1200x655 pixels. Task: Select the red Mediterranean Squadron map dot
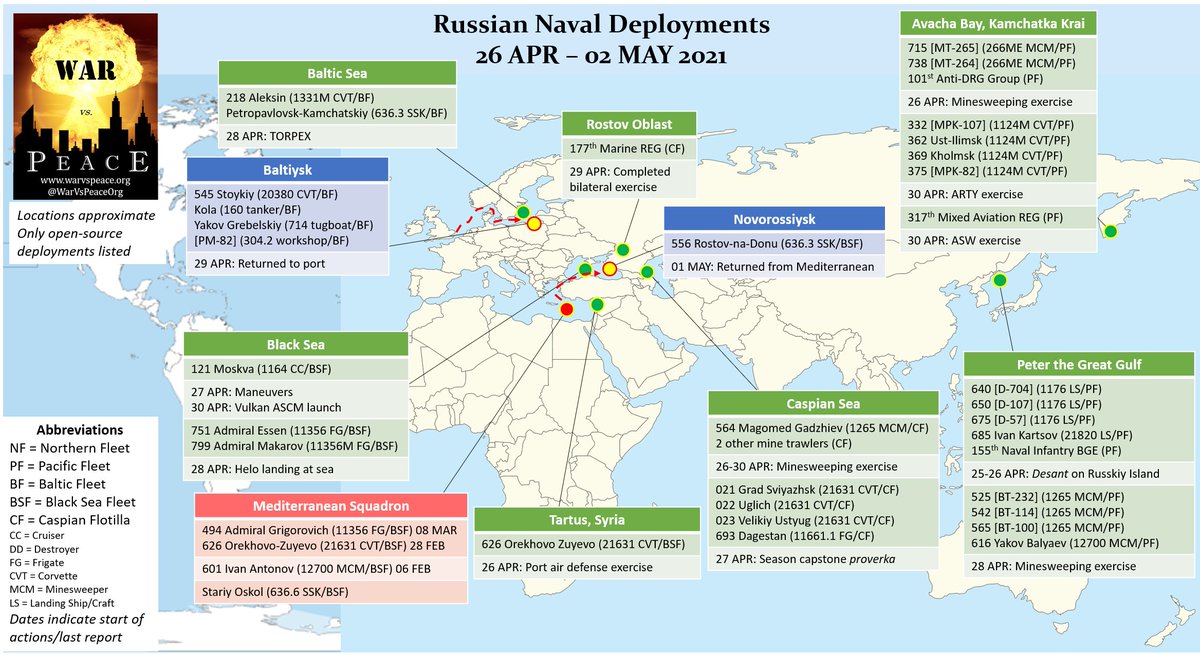[x=566, y=309]
